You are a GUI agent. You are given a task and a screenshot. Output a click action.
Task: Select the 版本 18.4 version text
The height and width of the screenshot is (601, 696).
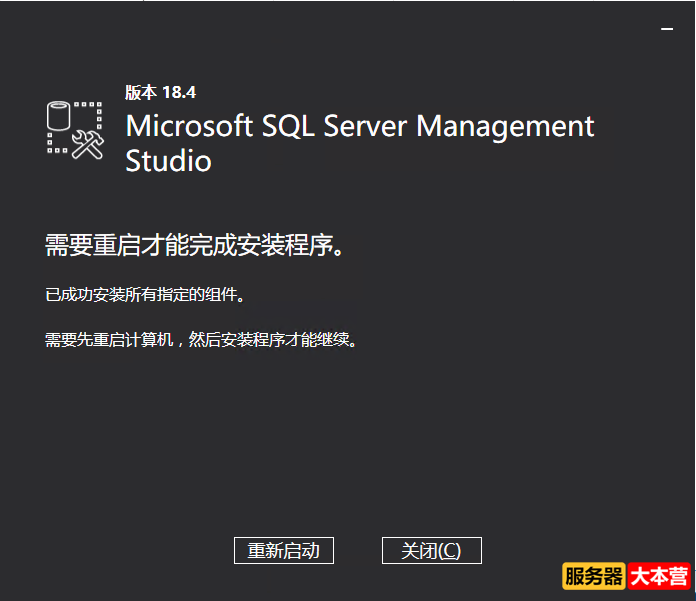160,92
